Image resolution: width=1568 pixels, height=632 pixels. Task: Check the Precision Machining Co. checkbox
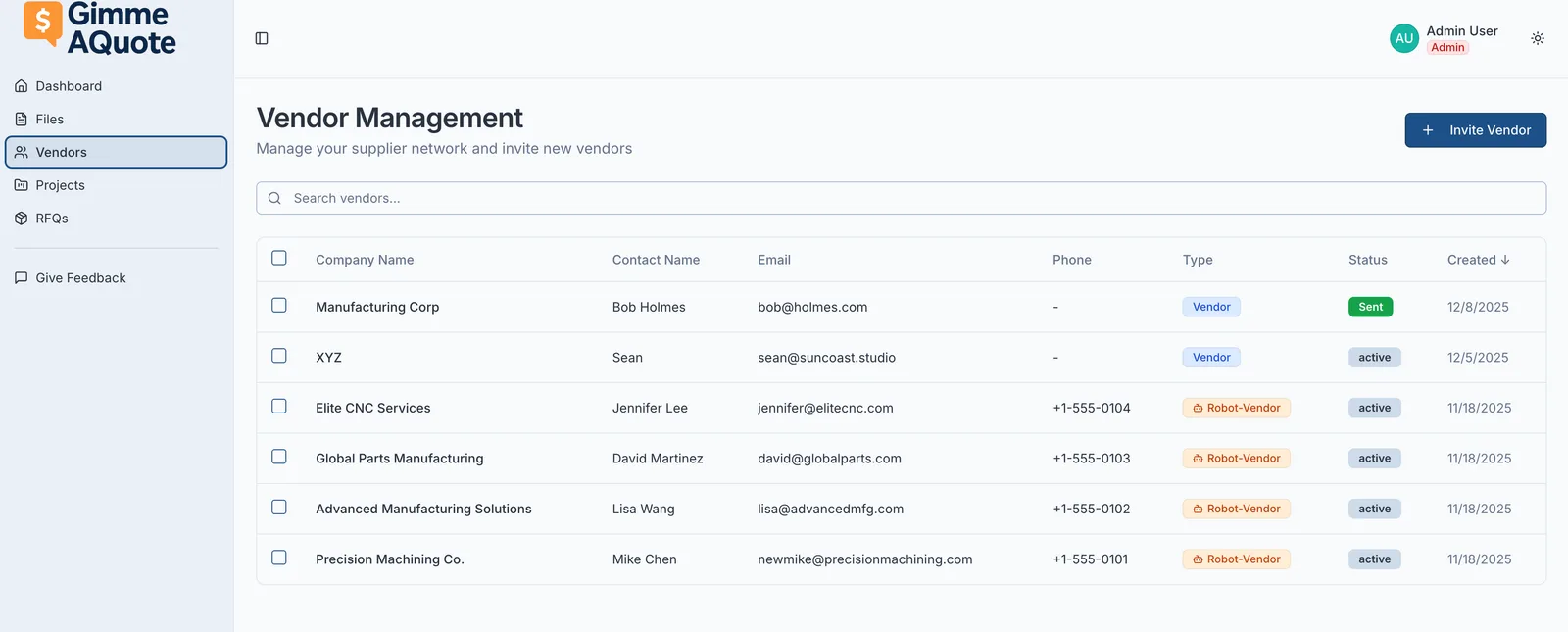tap(279, 558)
